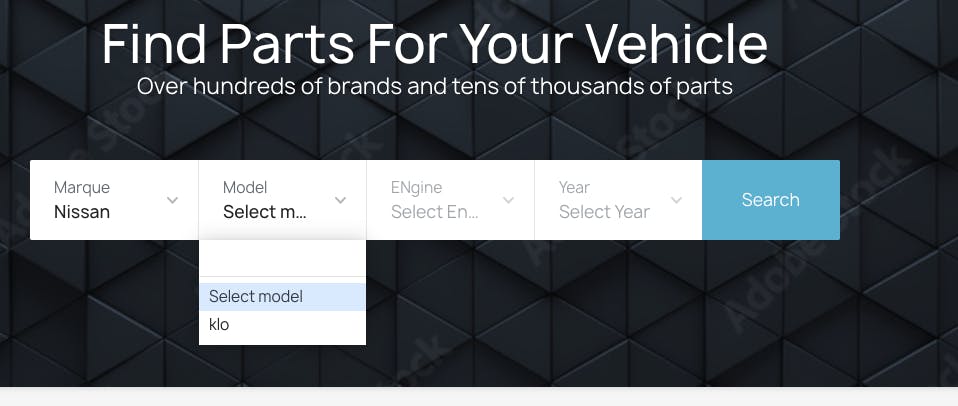Click the 'Marque' field label
Image resolution: width=958 pixels, height=406 pixels.
82,187
